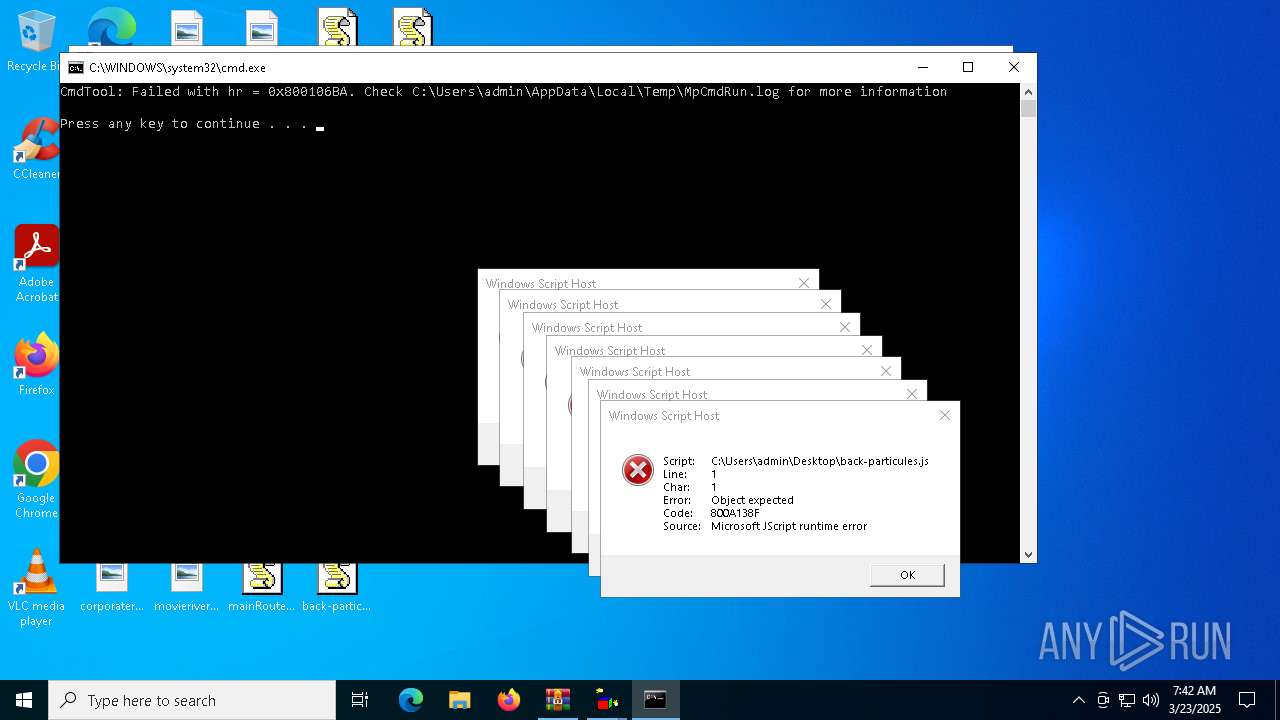Click the red error icon in dialog
Screen dimensions: 1280x720
(638, 470)
